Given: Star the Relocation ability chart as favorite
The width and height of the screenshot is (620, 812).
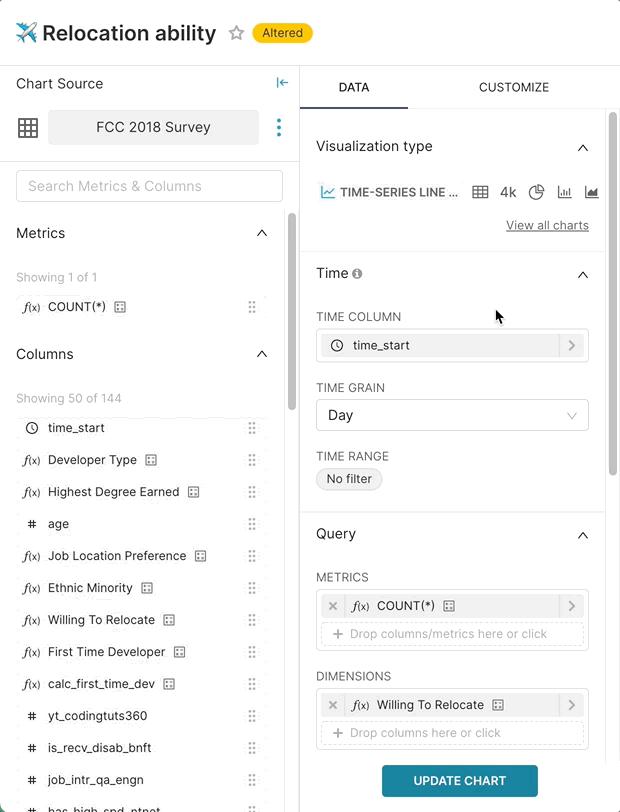Looking at the screenshot, I should click(x=236, y=33).
